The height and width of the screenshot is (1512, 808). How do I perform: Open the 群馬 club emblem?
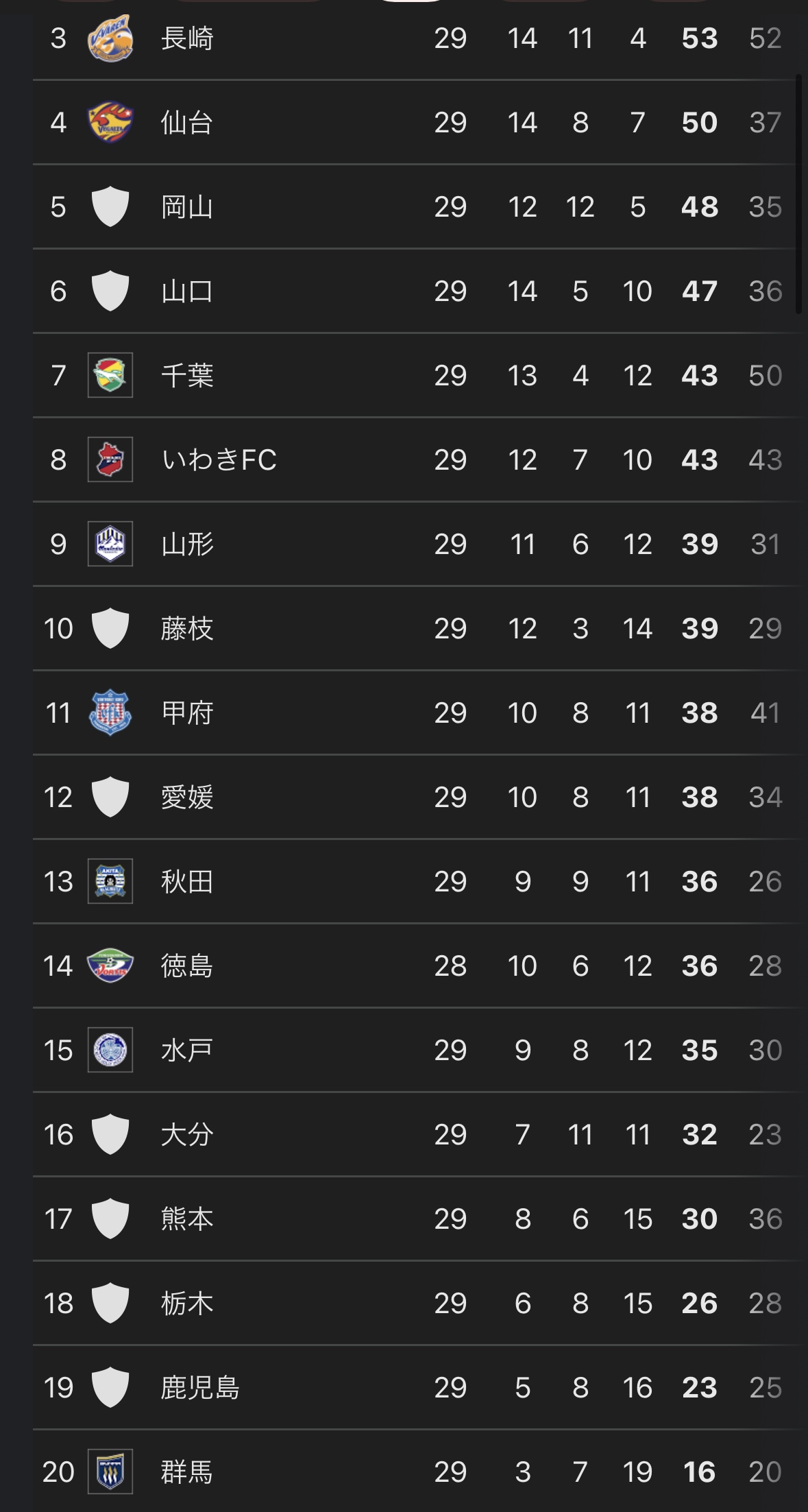[110, 1472]
